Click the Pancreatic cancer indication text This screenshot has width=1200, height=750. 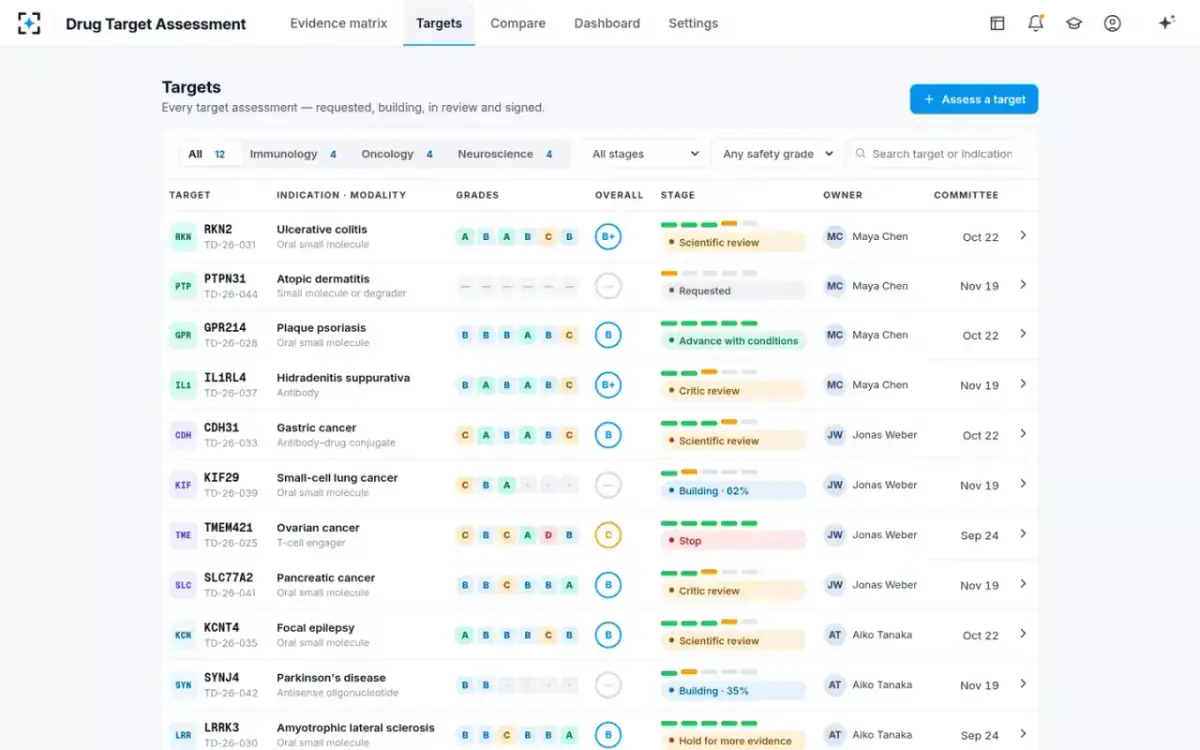pyautogui.click(x=326, y=577)
